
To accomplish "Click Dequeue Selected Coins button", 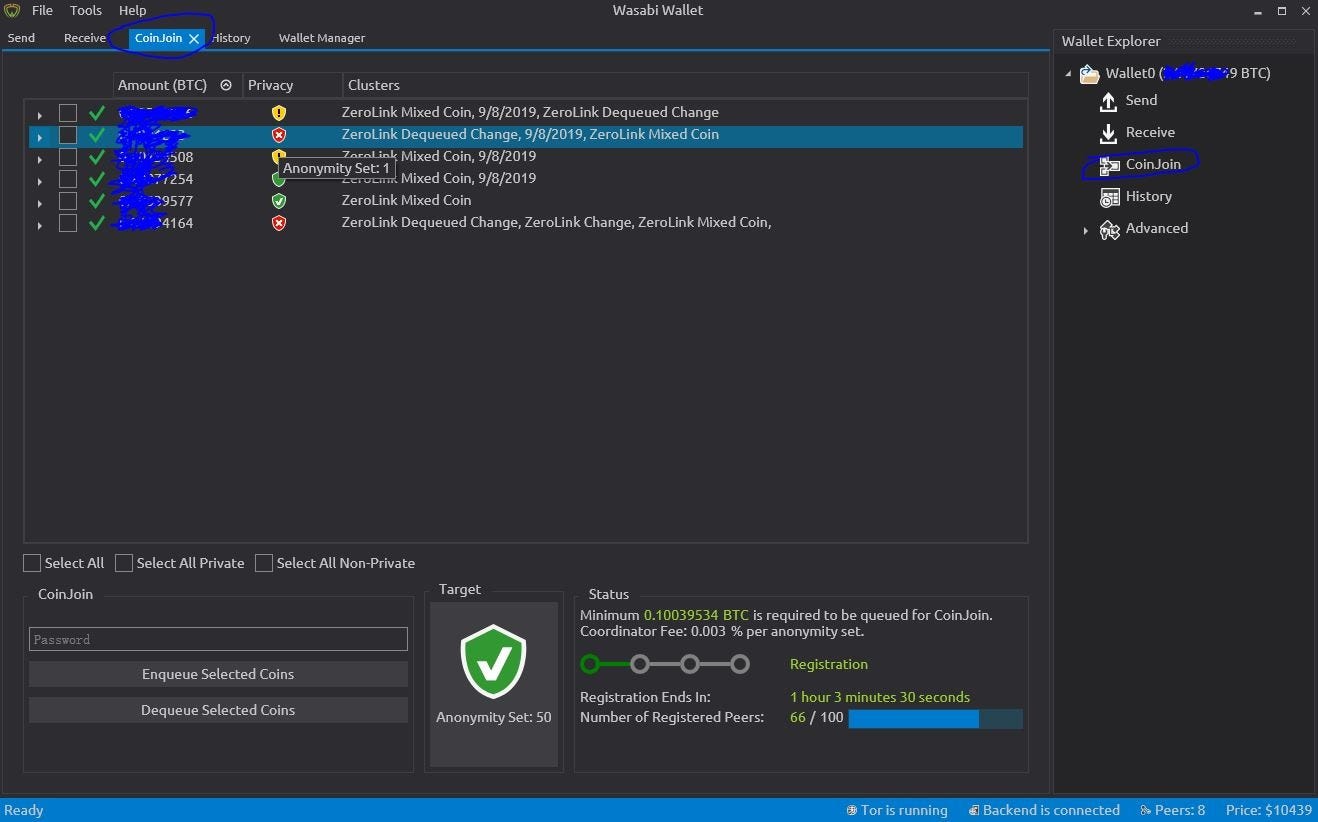I will (x=218, y=710).
